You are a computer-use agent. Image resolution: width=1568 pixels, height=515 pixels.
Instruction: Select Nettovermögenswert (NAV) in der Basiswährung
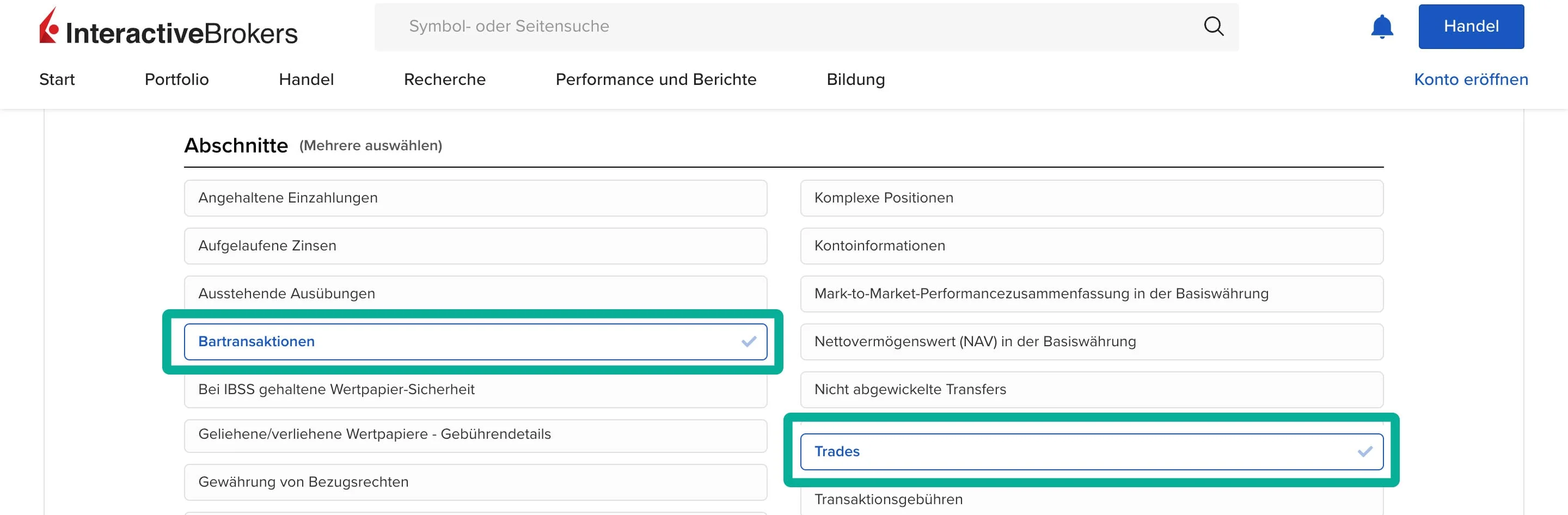(x=1091, y=341)
